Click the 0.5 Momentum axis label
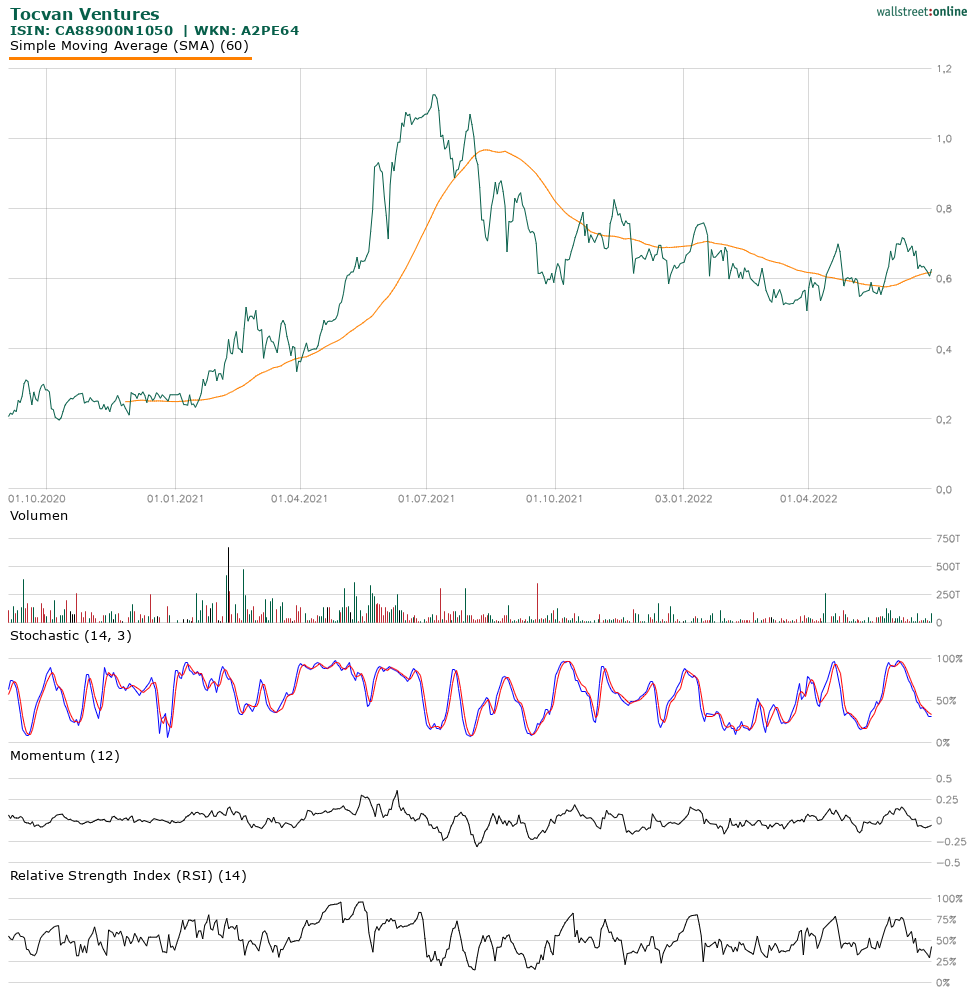Screen dimensions: 976x990 (x=944, y=779)
